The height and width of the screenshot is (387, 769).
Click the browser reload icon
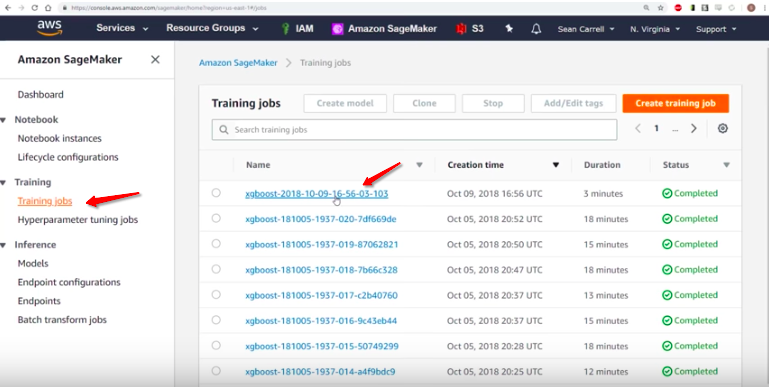pos(34,8)
